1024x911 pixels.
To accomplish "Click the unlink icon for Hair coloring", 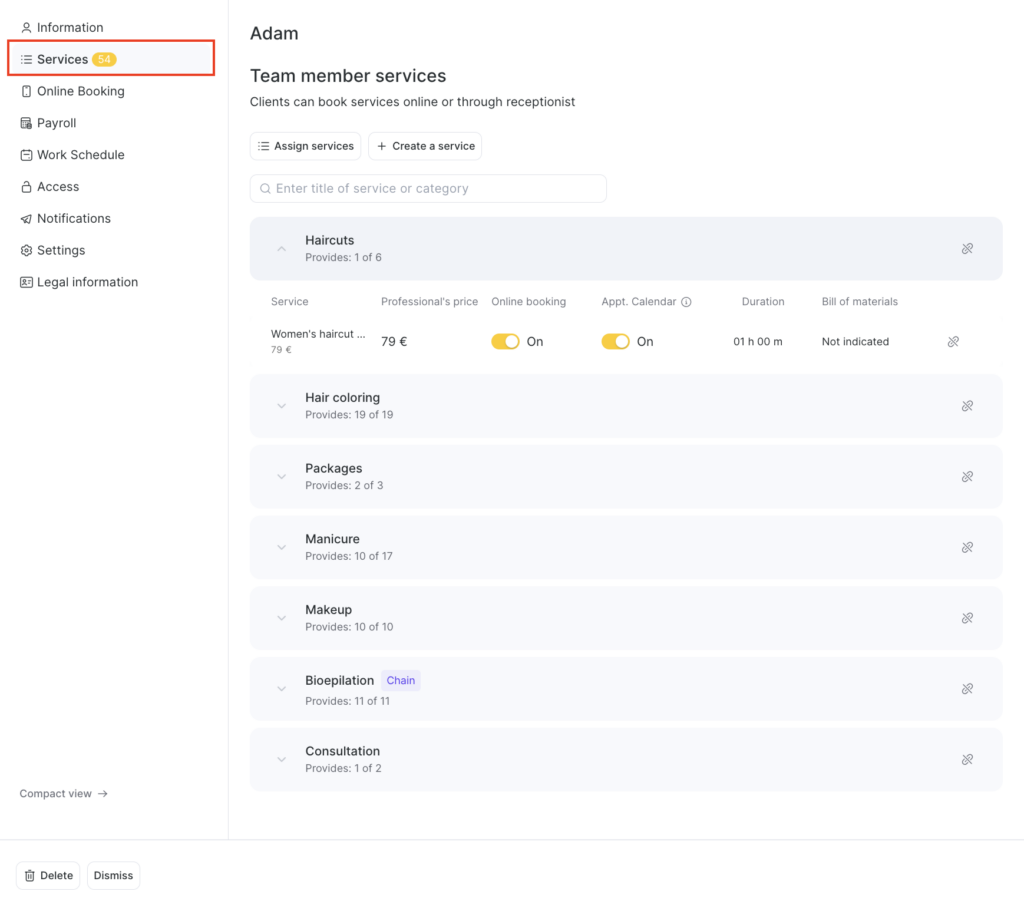I will [967, 406].
